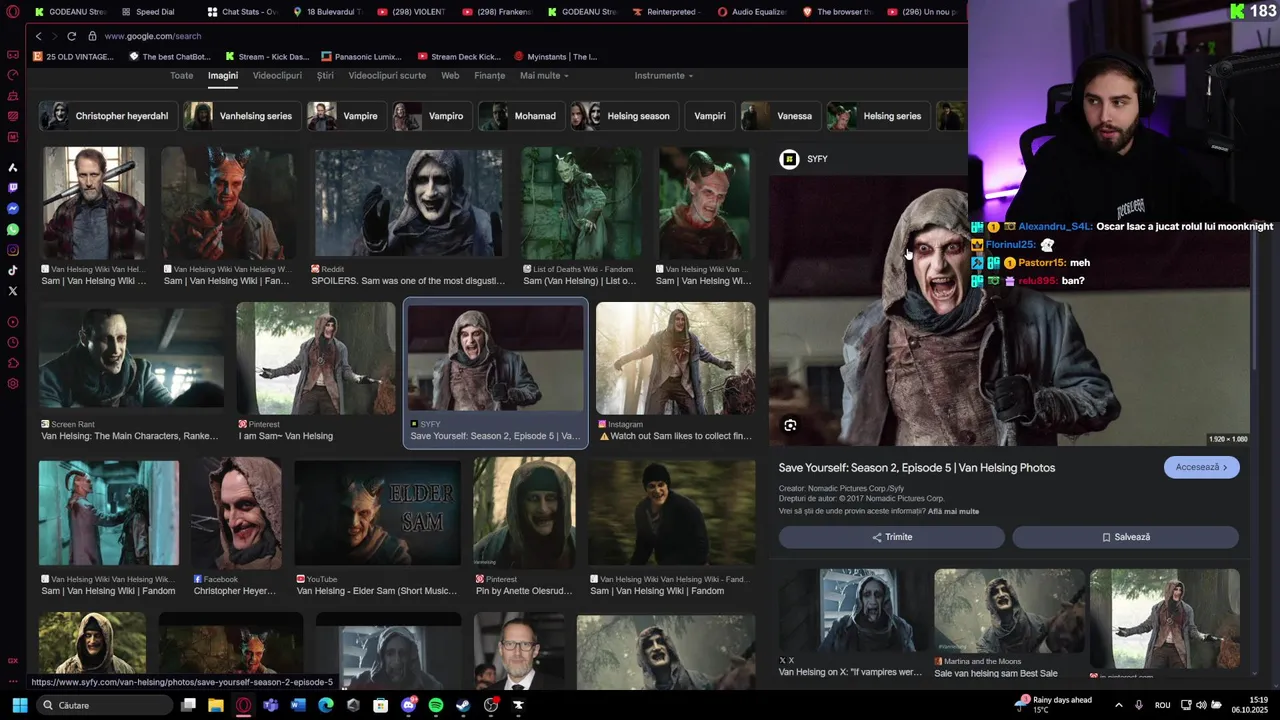Open OBS Studio from taskbar
Viewport: 1280px width, 720px height.
[x=491, y=705]
